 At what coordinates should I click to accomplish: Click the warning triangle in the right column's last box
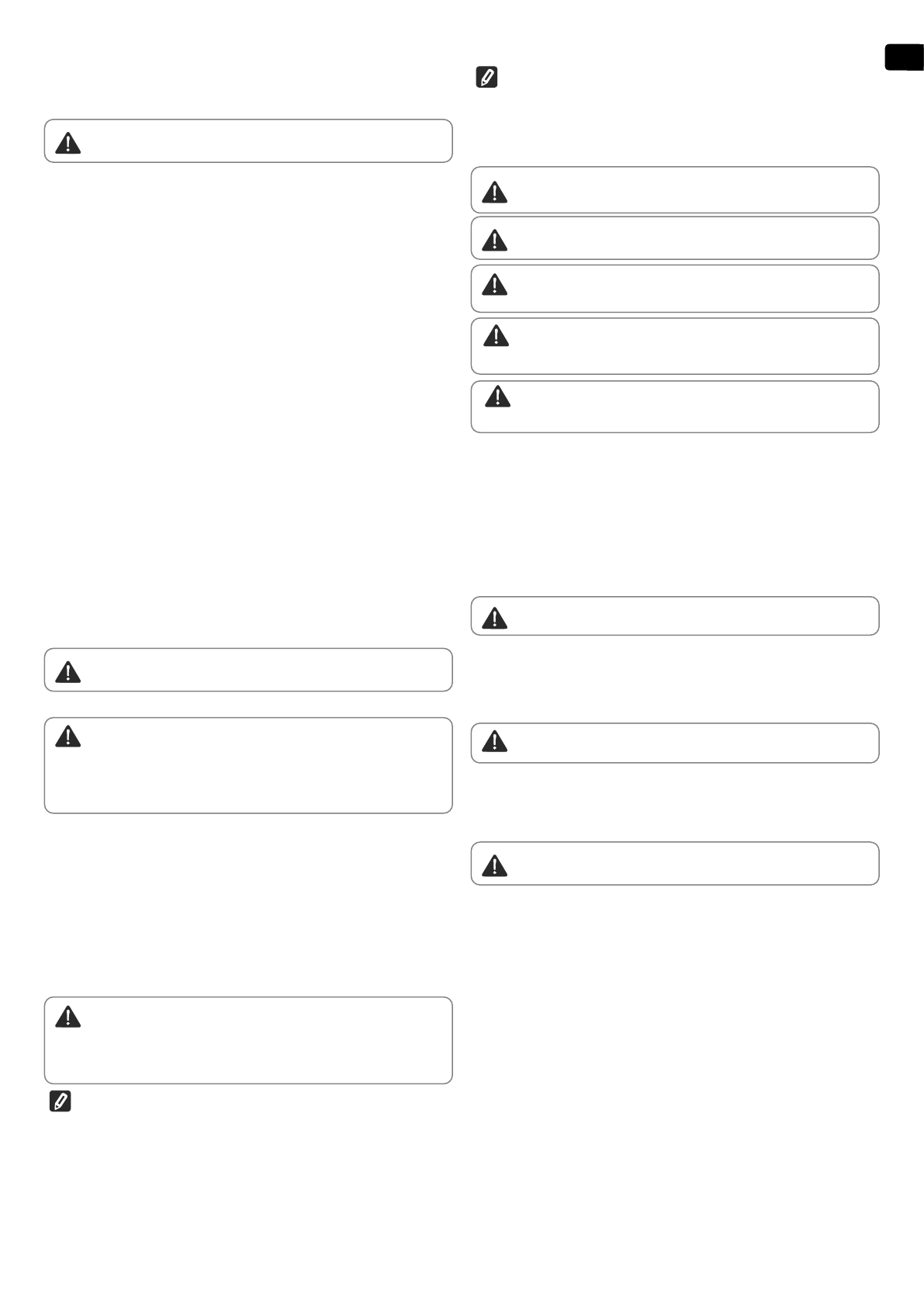point(495,865)
